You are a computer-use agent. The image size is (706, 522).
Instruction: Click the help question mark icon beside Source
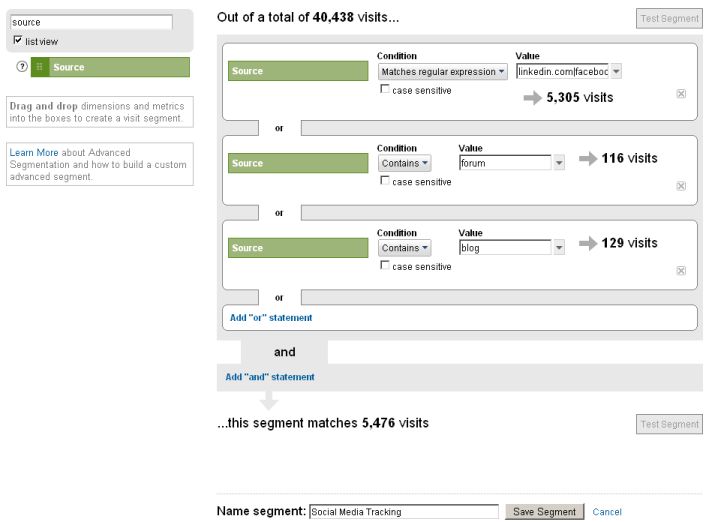[22, 67]
